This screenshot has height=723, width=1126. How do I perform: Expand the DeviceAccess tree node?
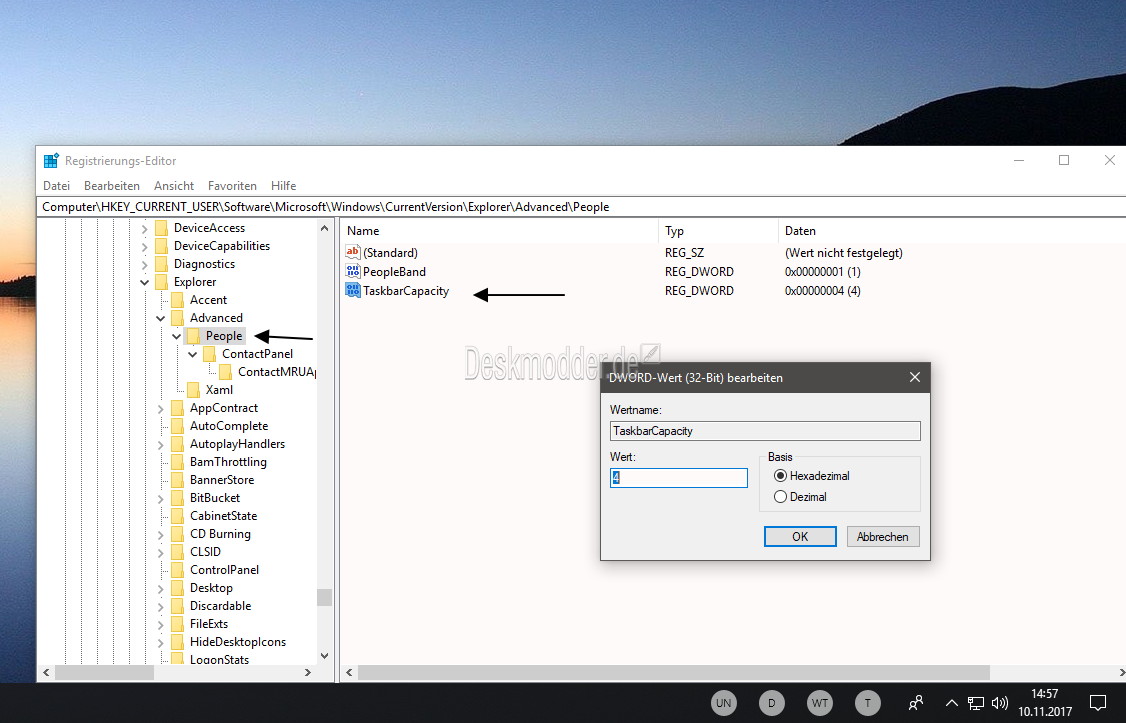[144, 228]
